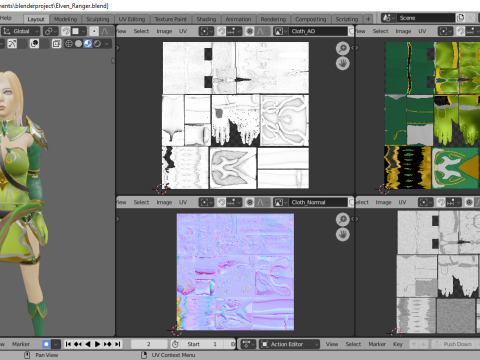Open the transform pivot point dropdown

click(51, 31)
